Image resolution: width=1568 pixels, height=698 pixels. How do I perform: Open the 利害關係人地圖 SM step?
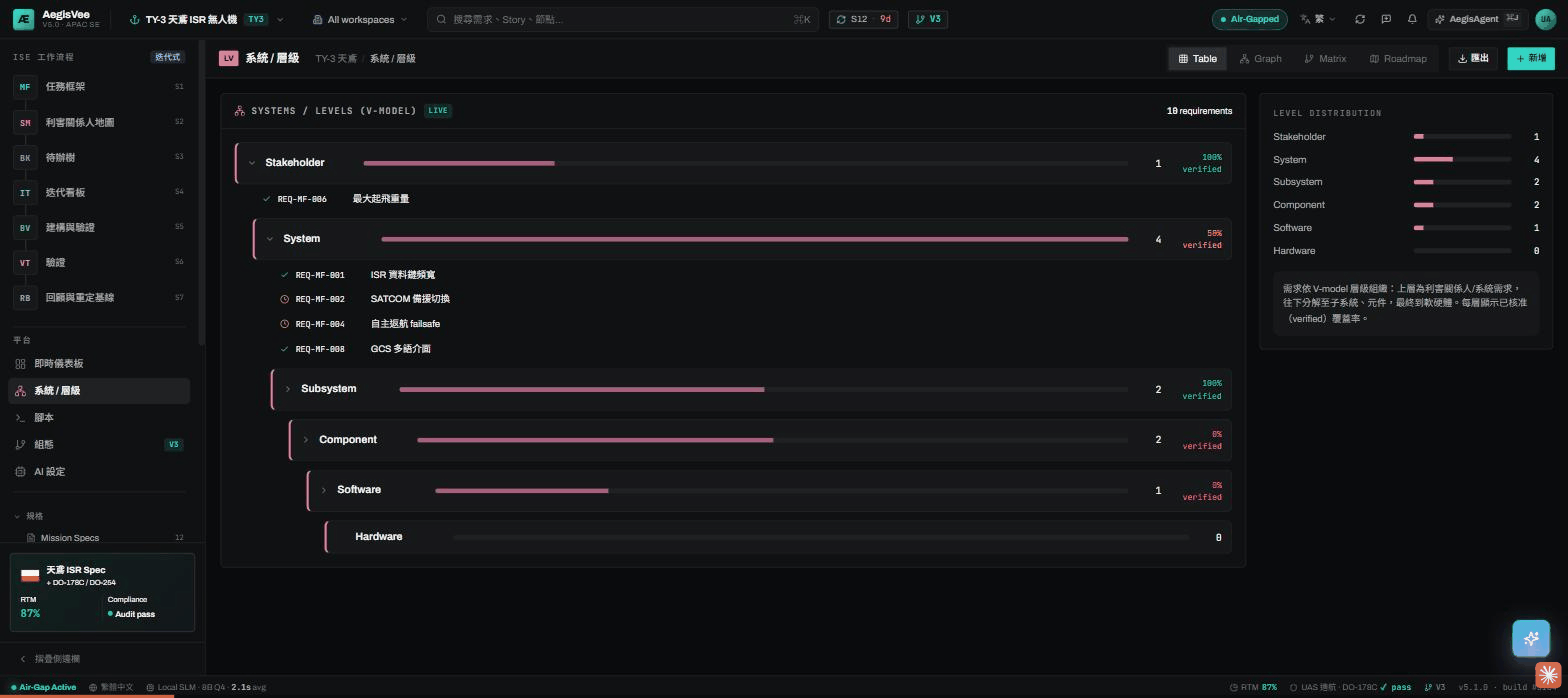click(x=100, y=122)
